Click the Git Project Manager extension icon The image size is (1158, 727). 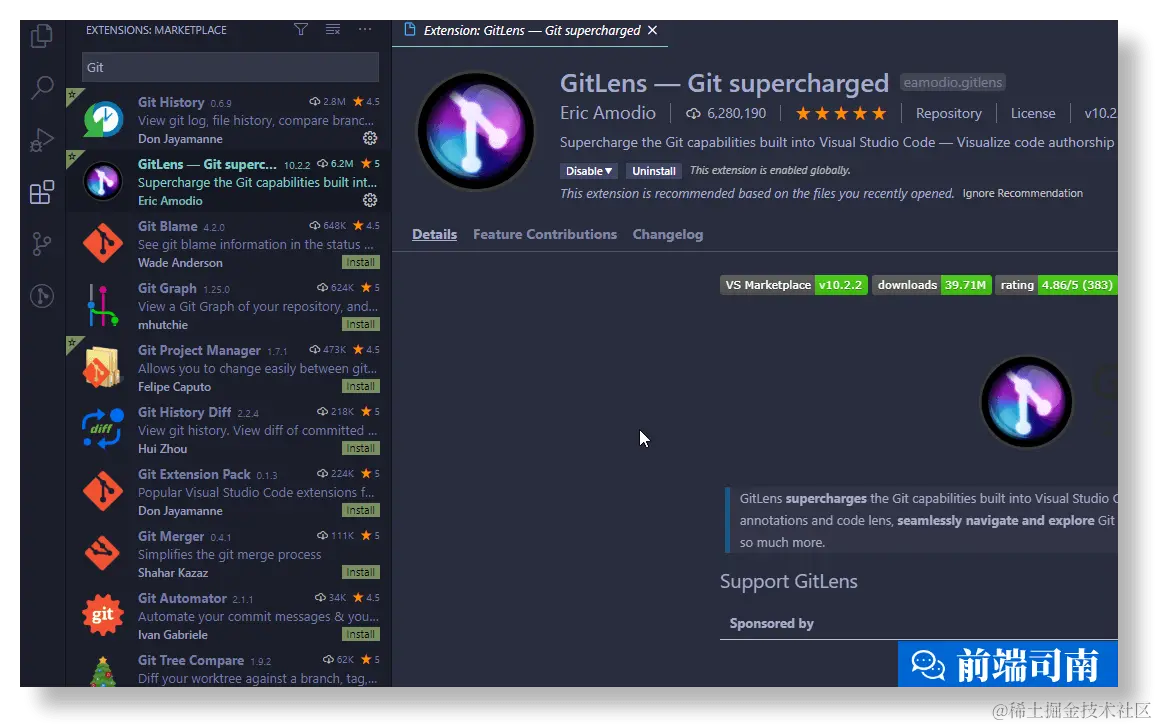pos(102,367)
